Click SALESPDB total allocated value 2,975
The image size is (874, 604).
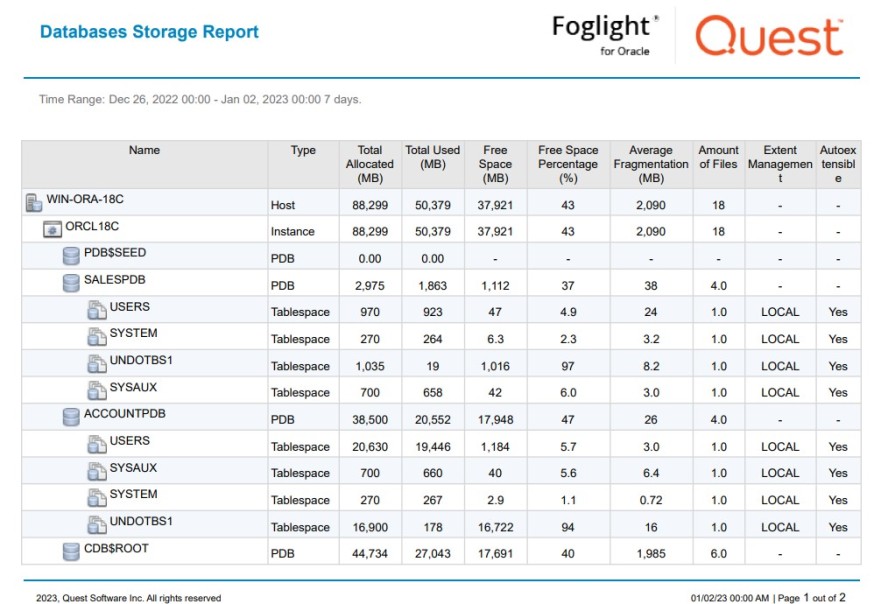(x=370, y=286)
